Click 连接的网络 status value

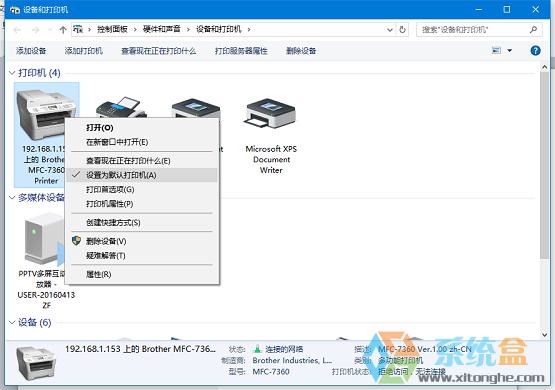284,349
